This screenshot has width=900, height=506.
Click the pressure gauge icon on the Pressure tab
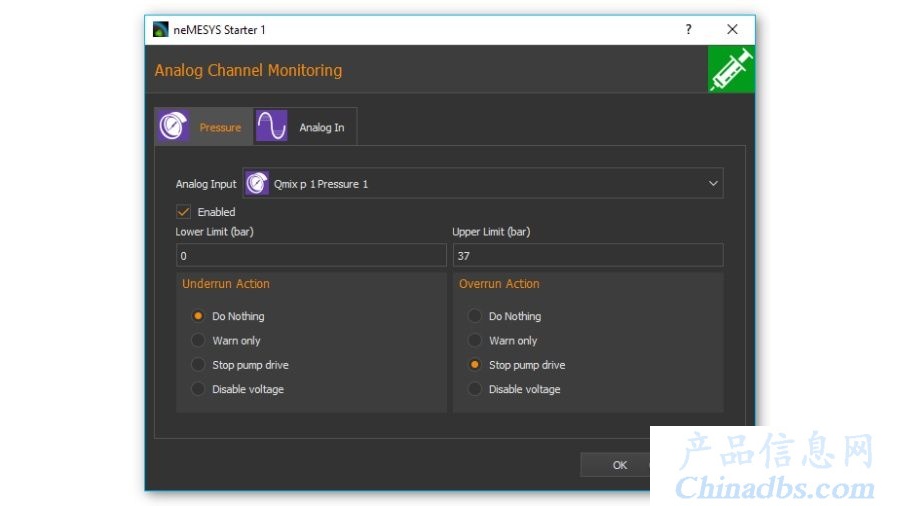[173, 126]
